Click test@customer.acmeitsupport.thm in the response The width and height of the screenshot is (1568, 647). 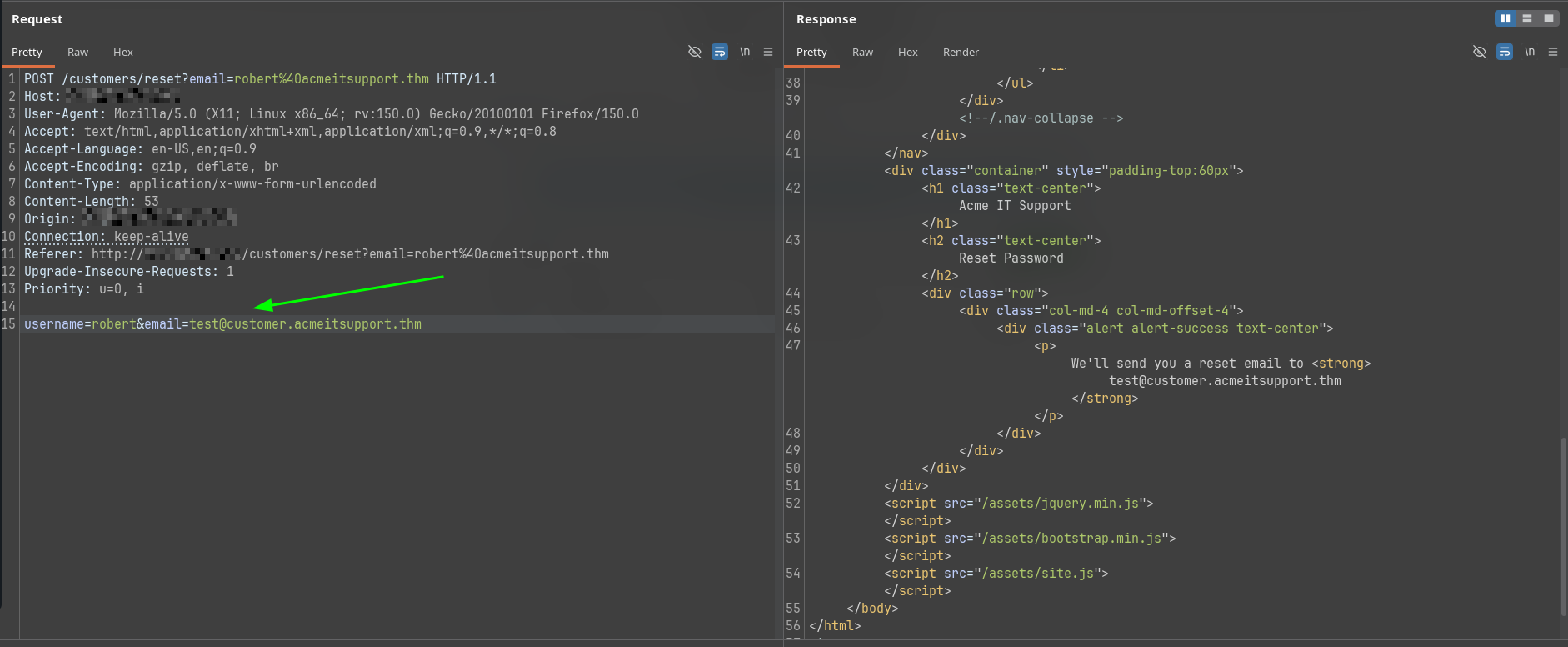tap(1225, 381)
